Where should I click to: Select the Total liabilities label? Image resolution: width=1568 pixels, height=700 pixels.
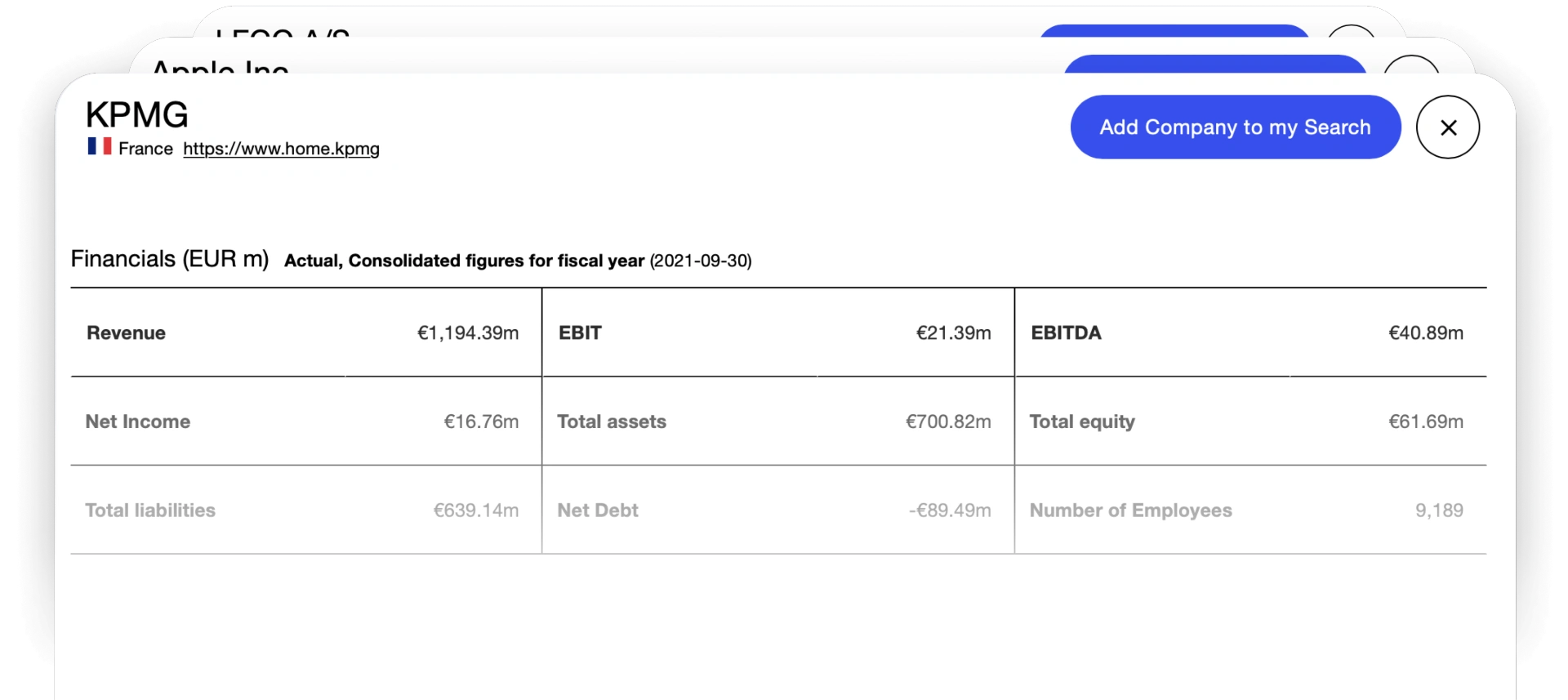(x=150, y=510)
